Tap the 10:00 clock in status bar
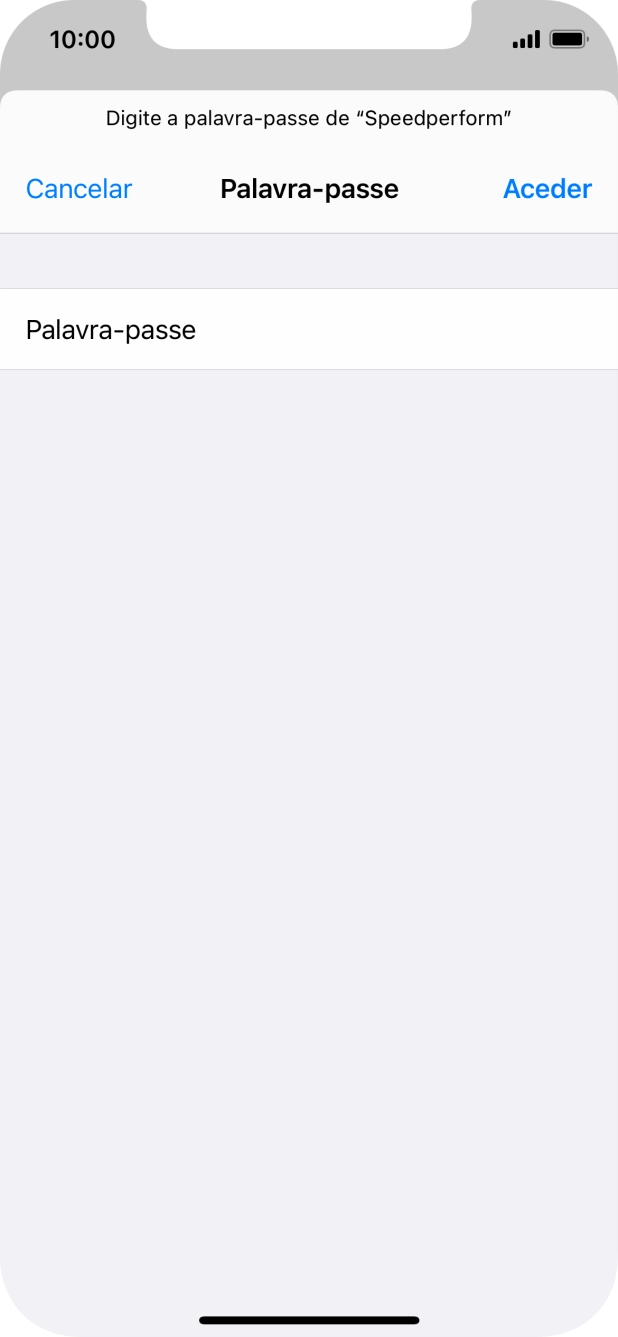The width and height of the screenshot is (618, 1337). (82, 40)
